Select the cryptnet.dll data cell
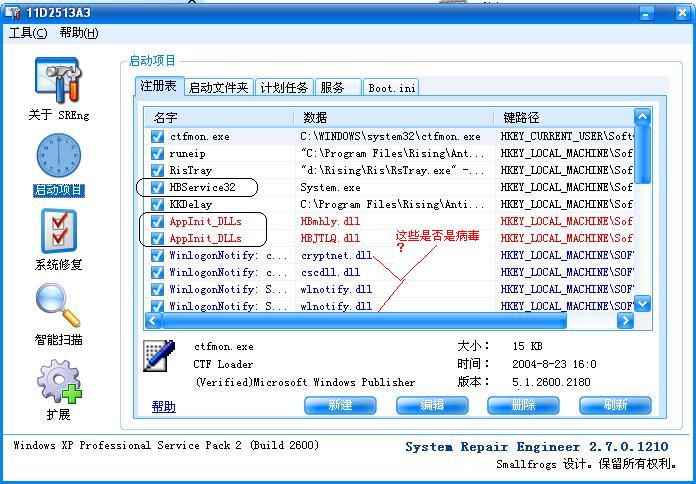Screen dimensions: 696x484 (x=336, y=255)
